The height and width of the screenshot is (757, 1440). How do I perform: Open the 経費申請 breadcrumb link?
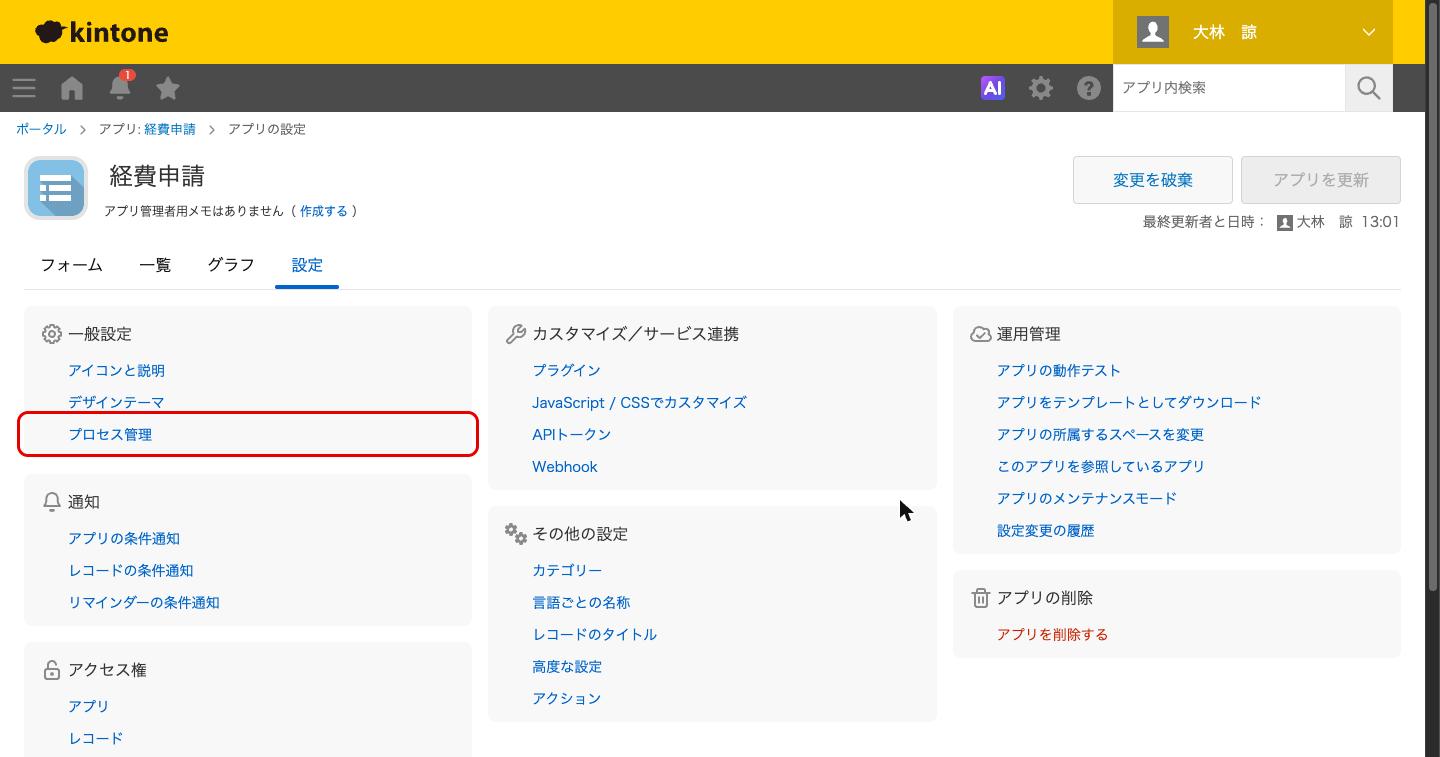pyautogui.click(x=170, y=129)
